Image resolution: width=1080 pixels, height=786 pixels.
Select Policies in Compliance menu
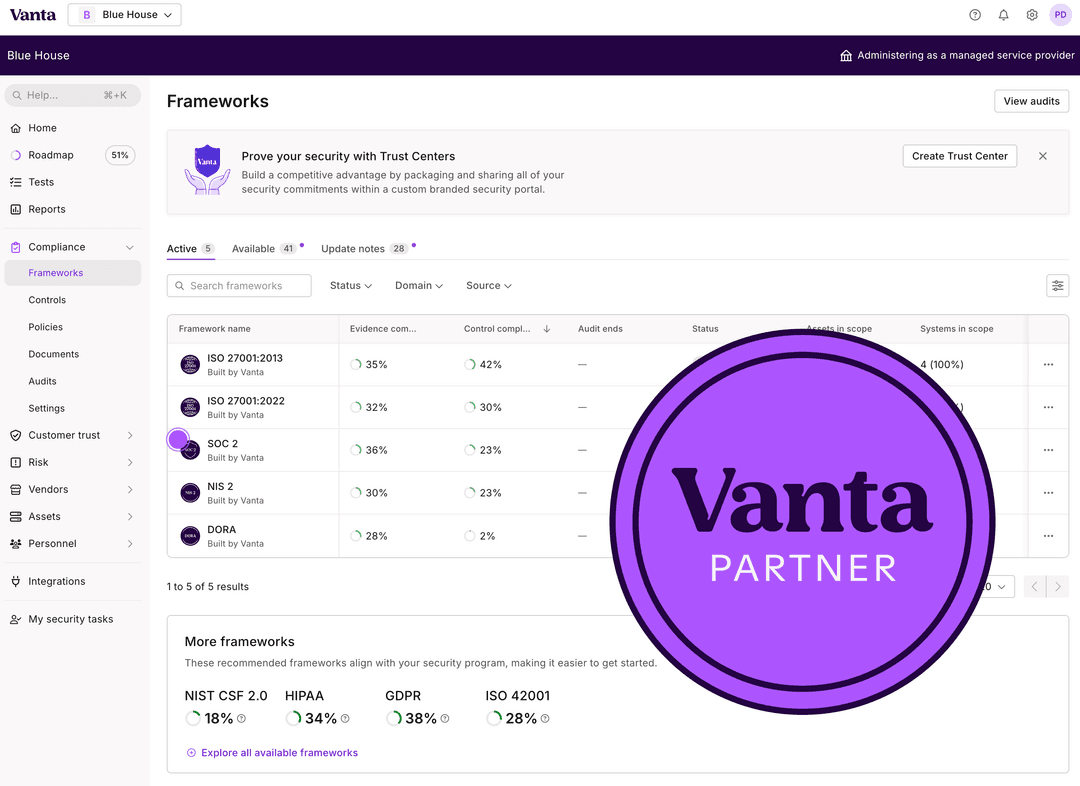pyautogui.click(x=45, y=327)
